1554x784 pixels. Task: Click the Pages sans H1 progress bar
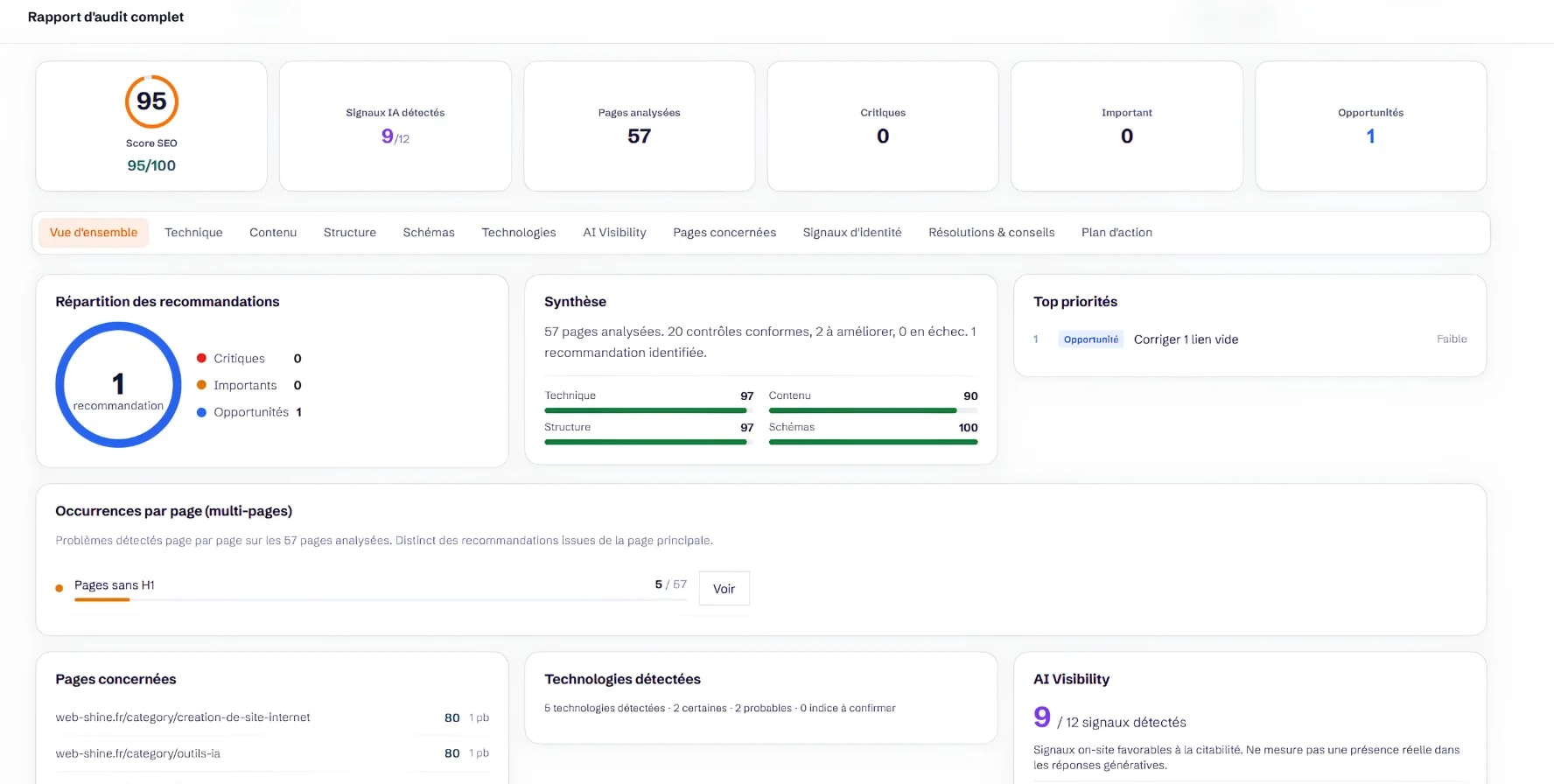click(x=381, y=600)
